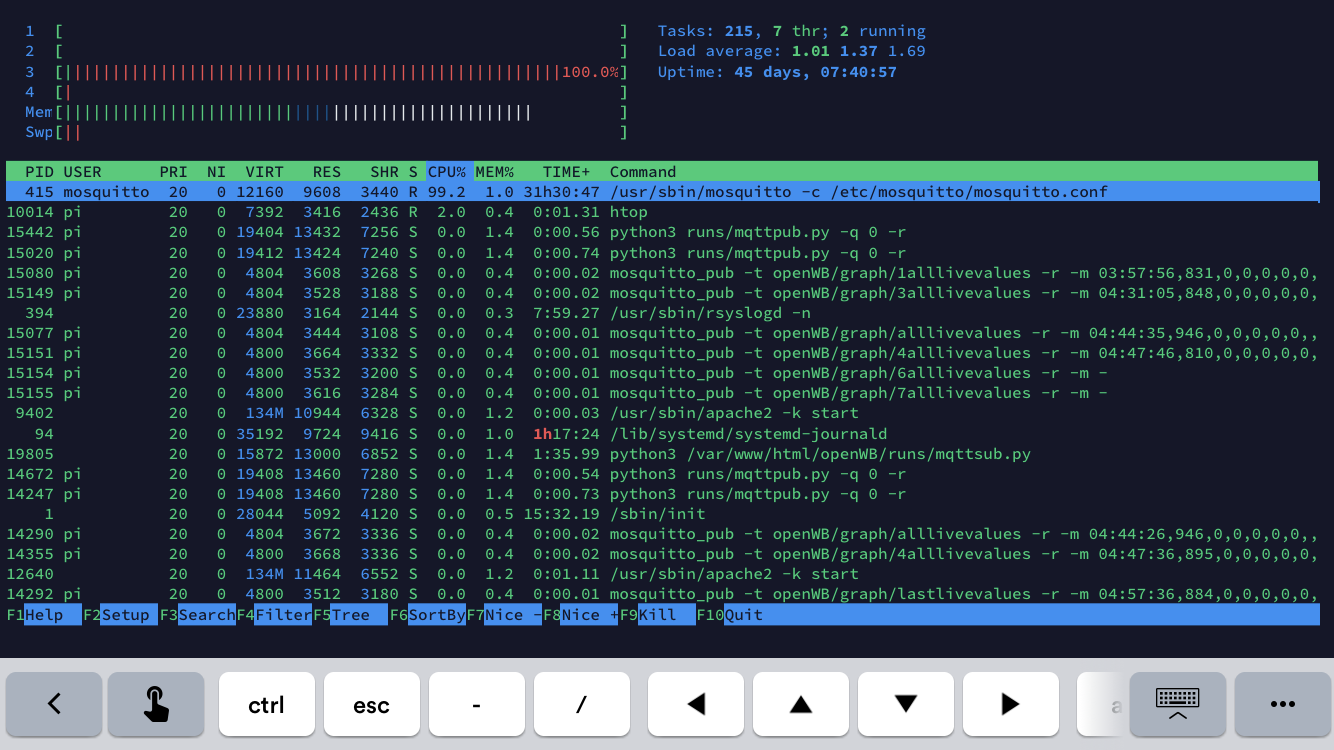
Task: Select the 3alllivevalues row PID 15149
Action: [662, 293]
